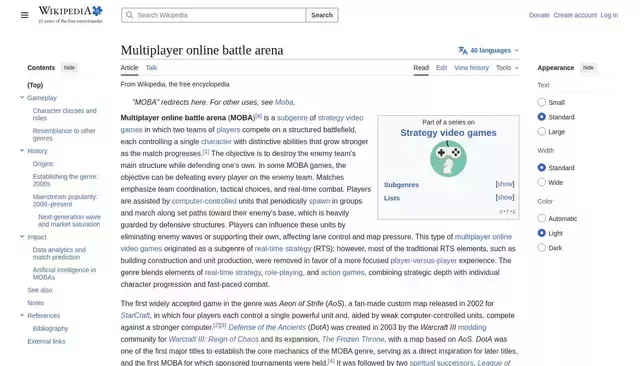Select Dark color mode

(542, 248)
